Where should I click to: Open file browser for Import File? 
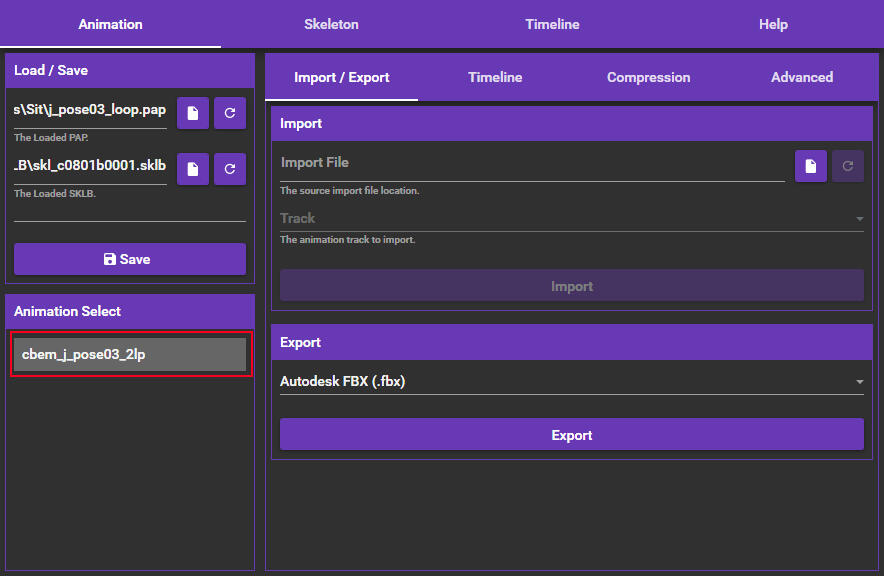(x=811, y=166)
